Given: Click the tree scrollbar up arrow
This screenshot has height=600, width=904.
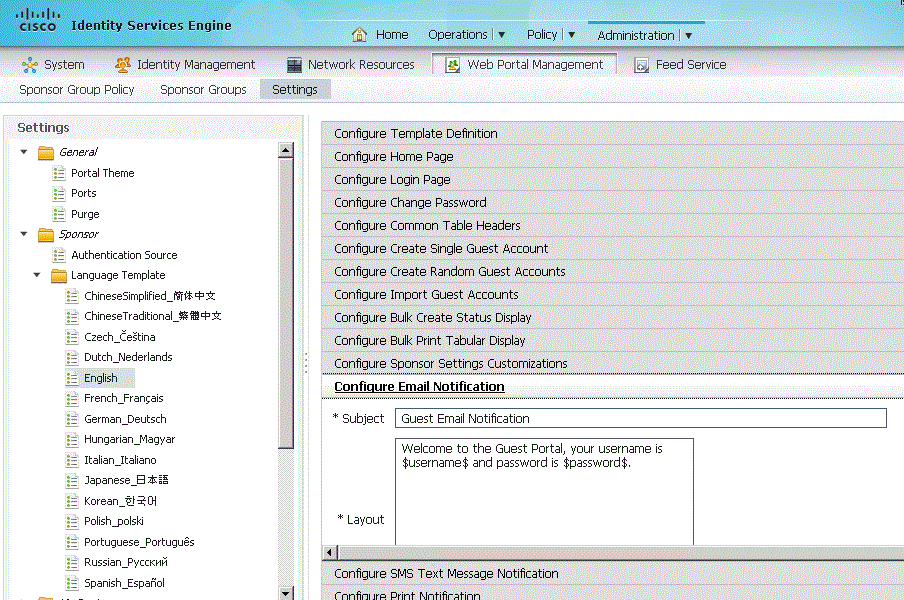Looking at the screenshot, I should (x=285, y=150).
